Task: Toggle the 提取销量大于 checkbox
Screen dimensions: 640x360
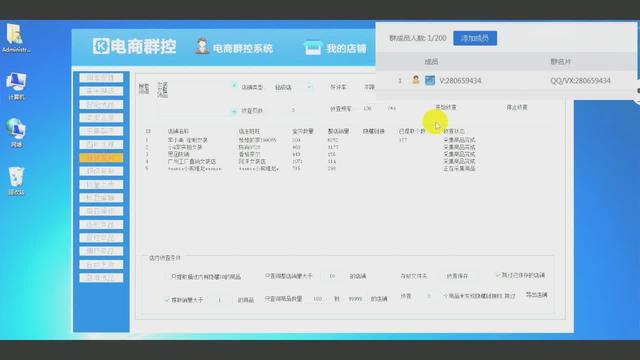Action: (167, 300)
